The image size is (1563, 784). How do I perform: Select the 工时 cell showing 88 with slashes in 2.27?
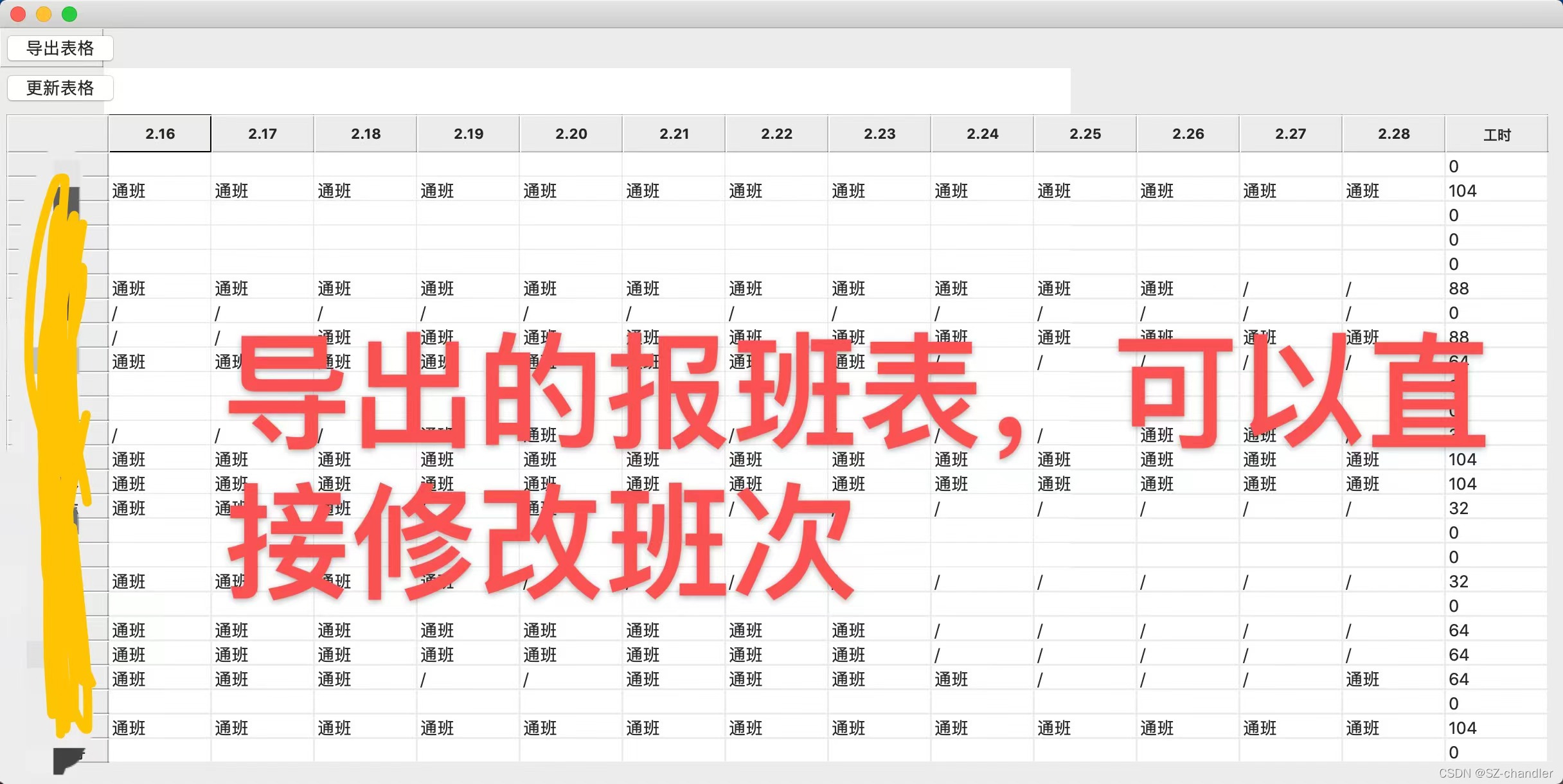[x=1496, y=289]
